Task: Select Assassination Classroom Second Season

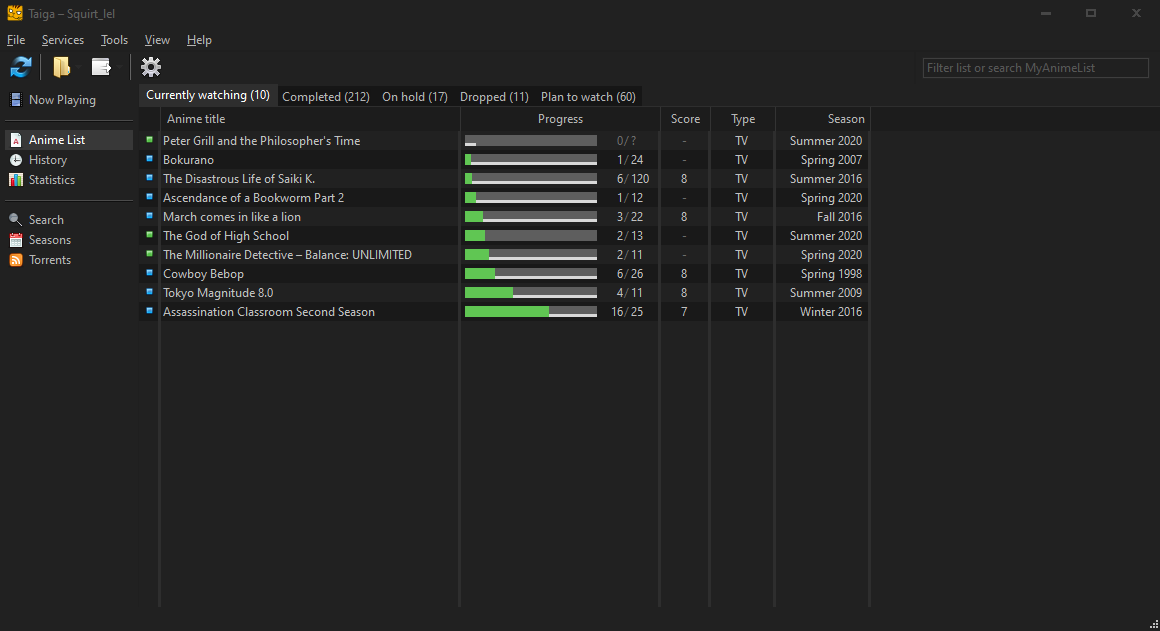Action: click(x=505, y=311)
